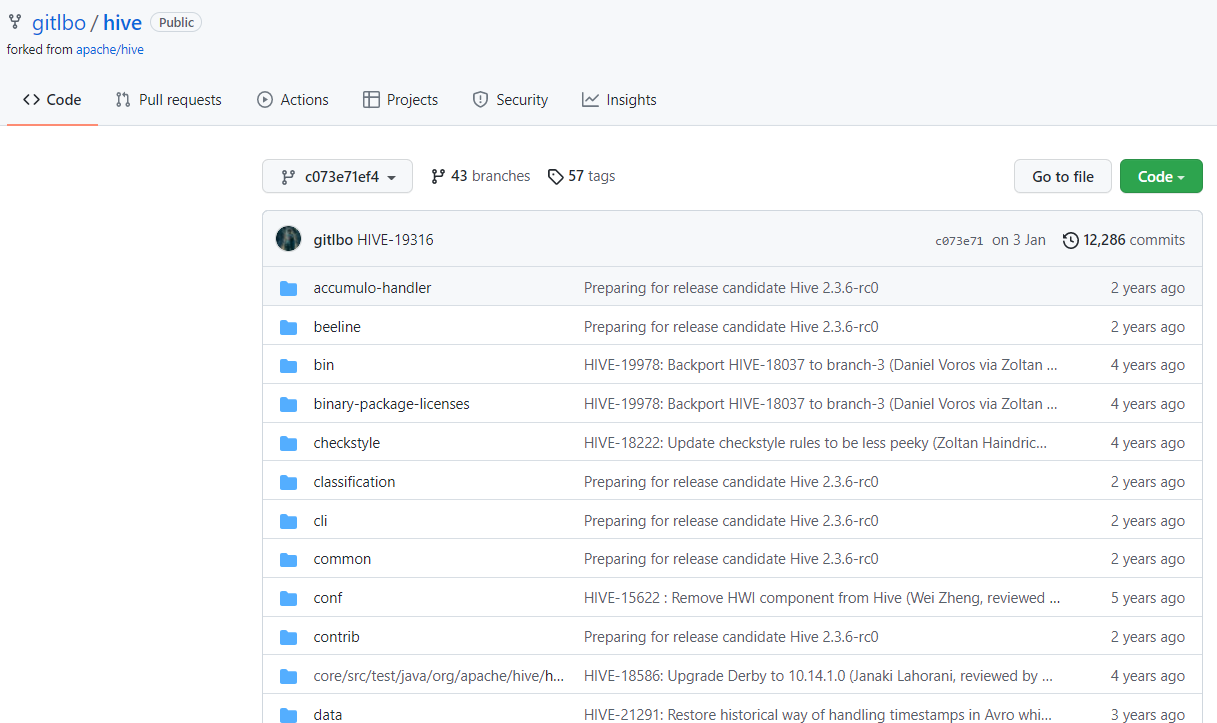Open the hive repository name link
The width and height of the screenshot is (1217, 723).
point(123,23)
